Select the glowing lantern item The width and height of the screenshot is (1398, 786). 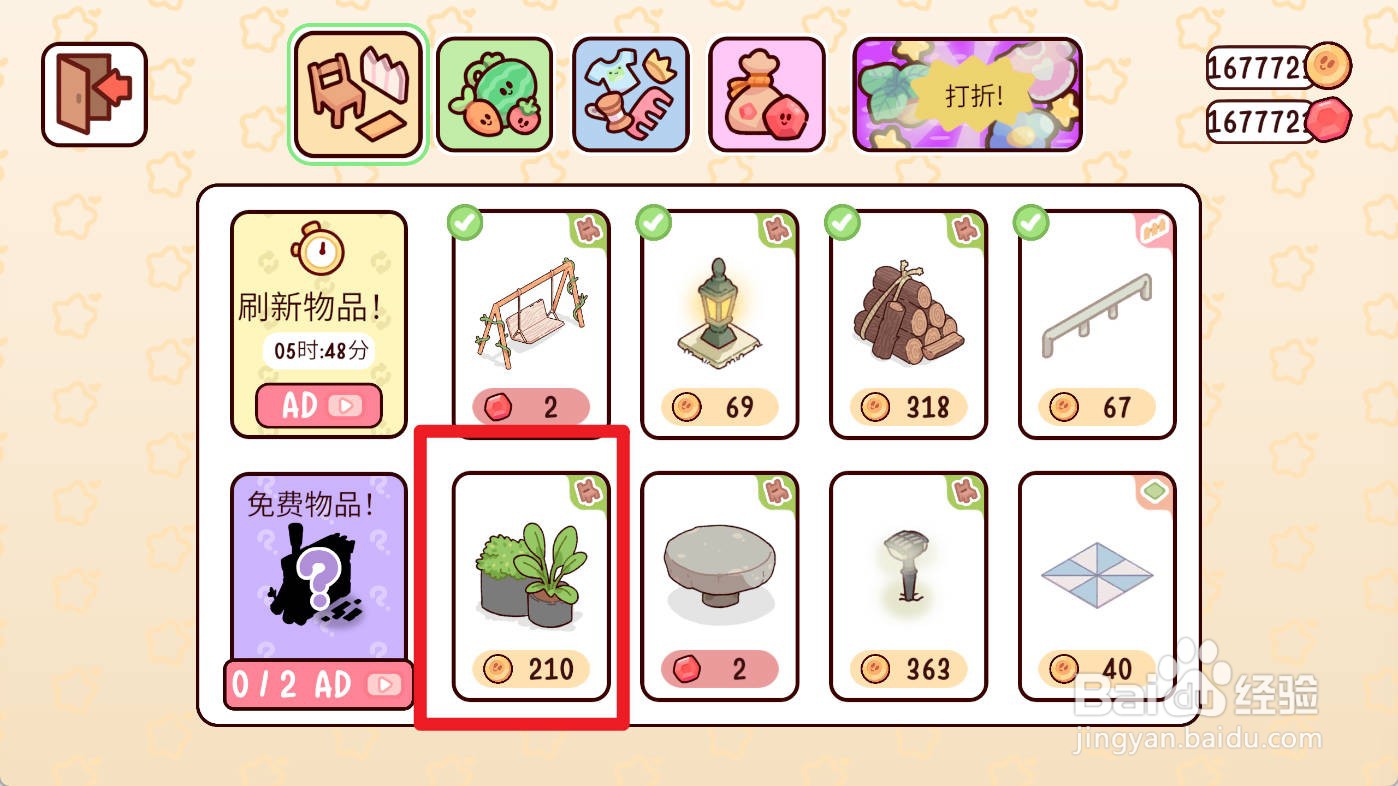(x=719, y=324)
